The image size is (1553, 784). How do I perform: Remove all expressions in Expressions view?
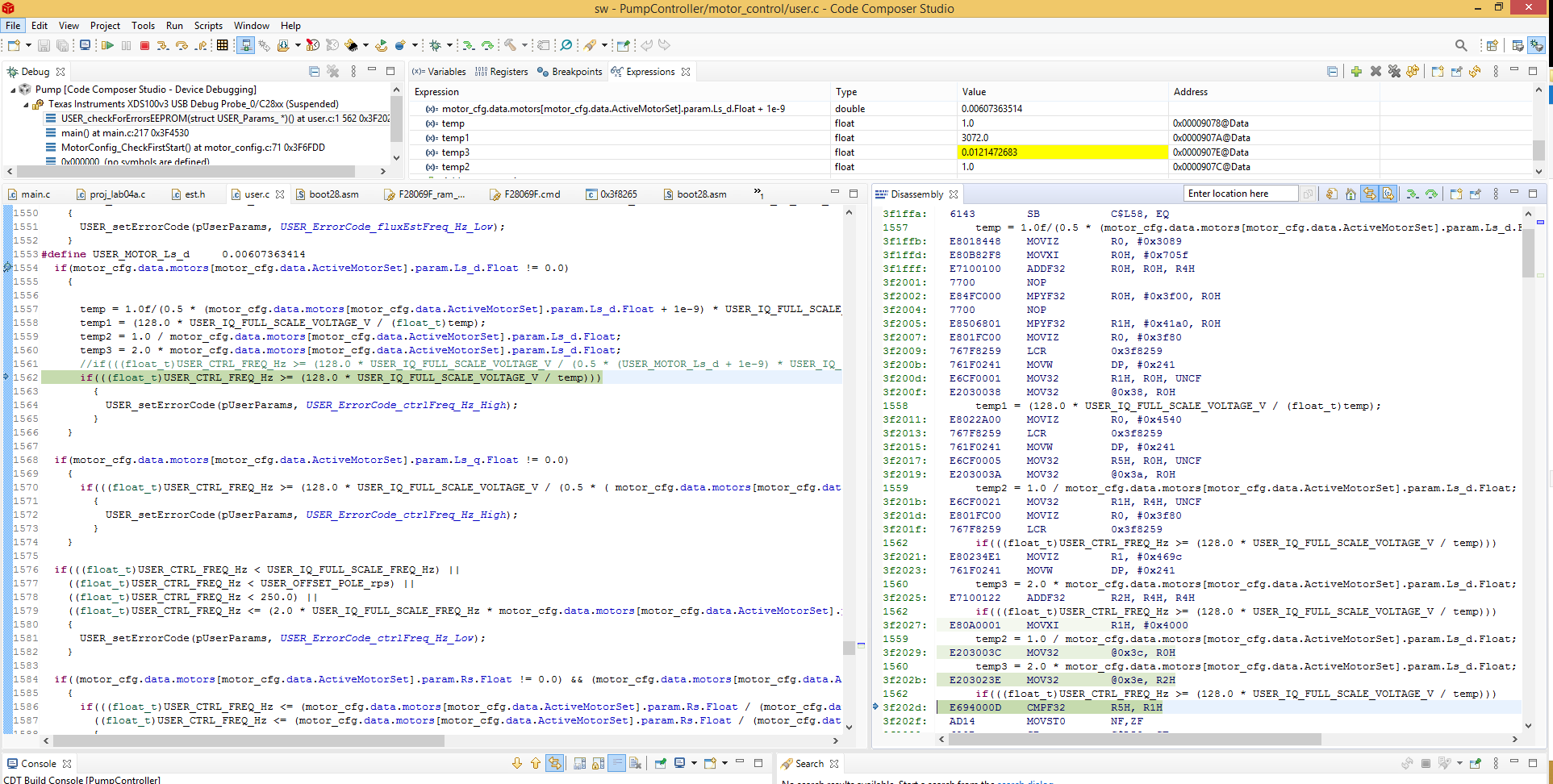(x=1394, y=72)
